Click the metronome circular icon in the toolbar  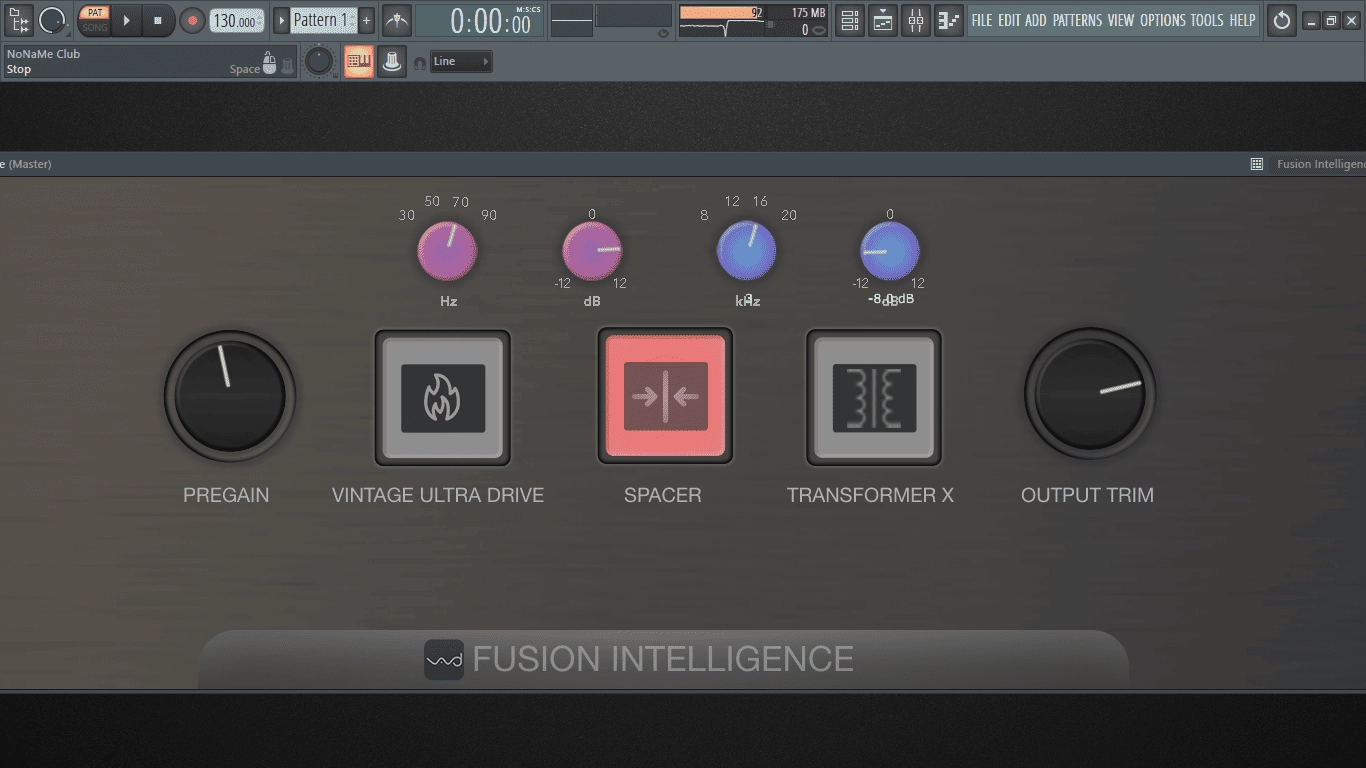pos(52,20)
